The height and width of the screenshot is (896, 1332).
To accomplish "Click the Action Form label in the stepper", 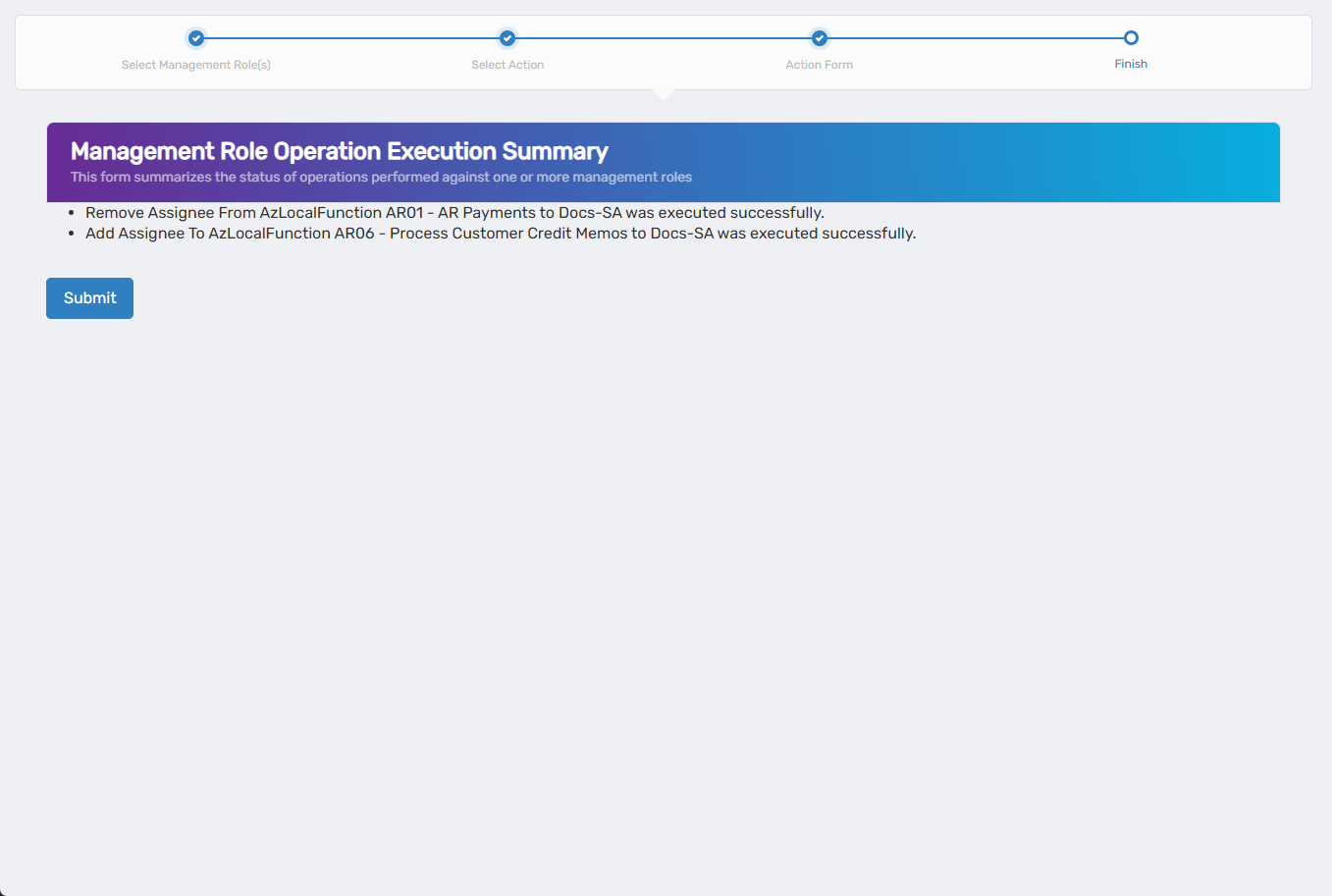I will point(819,64).
